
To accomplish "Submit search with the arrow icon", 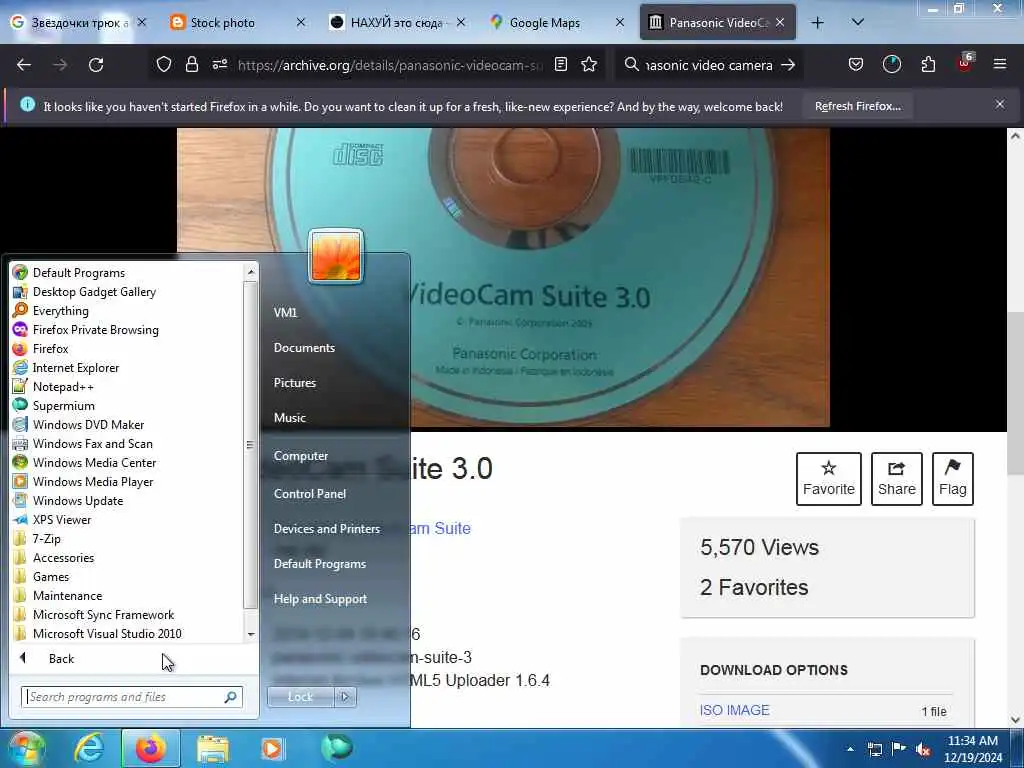I will coord(788,65).
